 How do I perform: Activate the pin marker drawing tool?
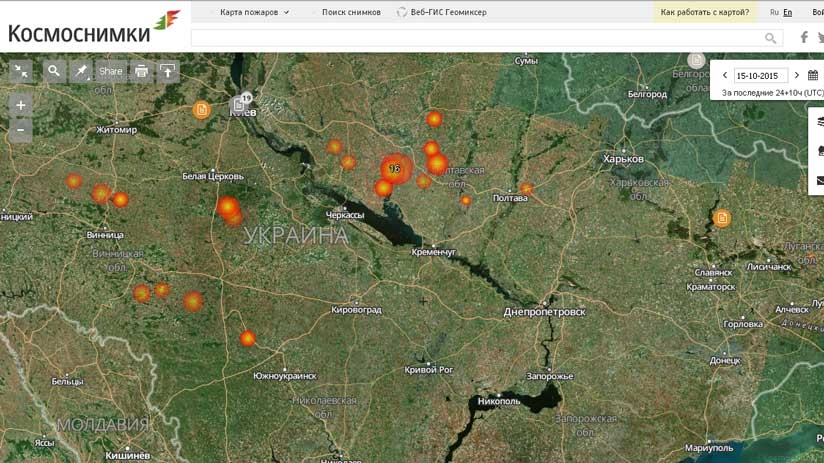tap(81, 71)
